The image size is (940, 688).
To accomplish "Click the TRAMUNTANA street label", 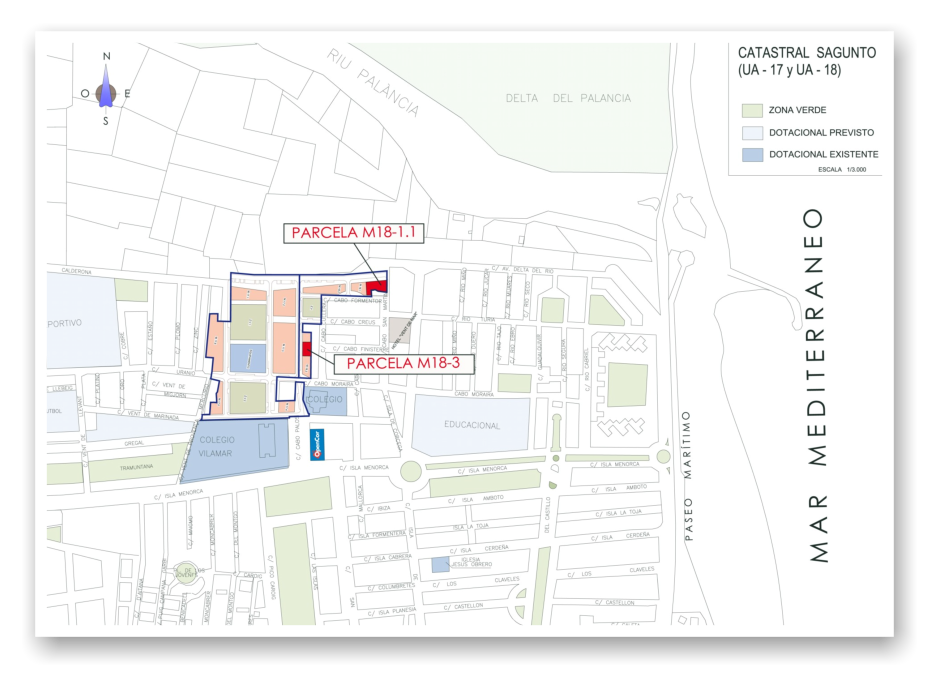I will point(137,467).
